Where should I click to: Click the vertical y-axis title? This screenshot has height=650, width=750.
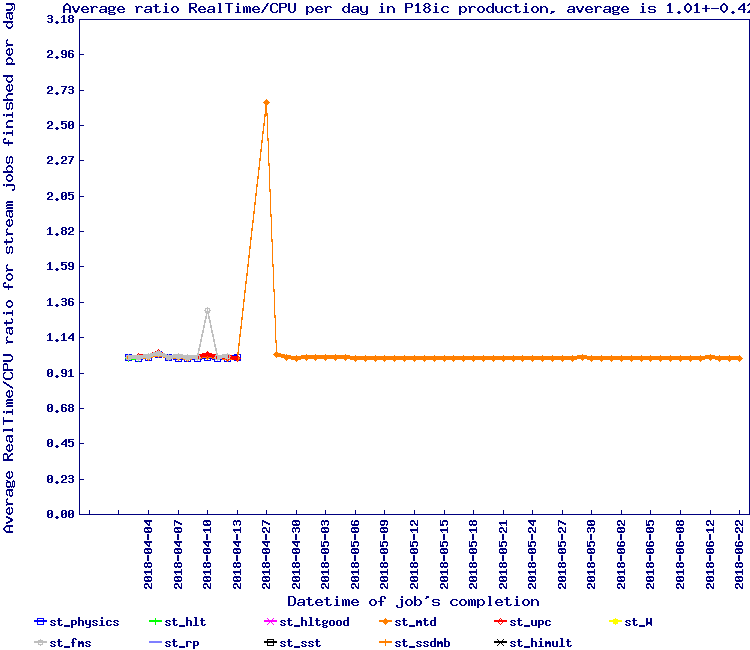(x=9, y=268)
